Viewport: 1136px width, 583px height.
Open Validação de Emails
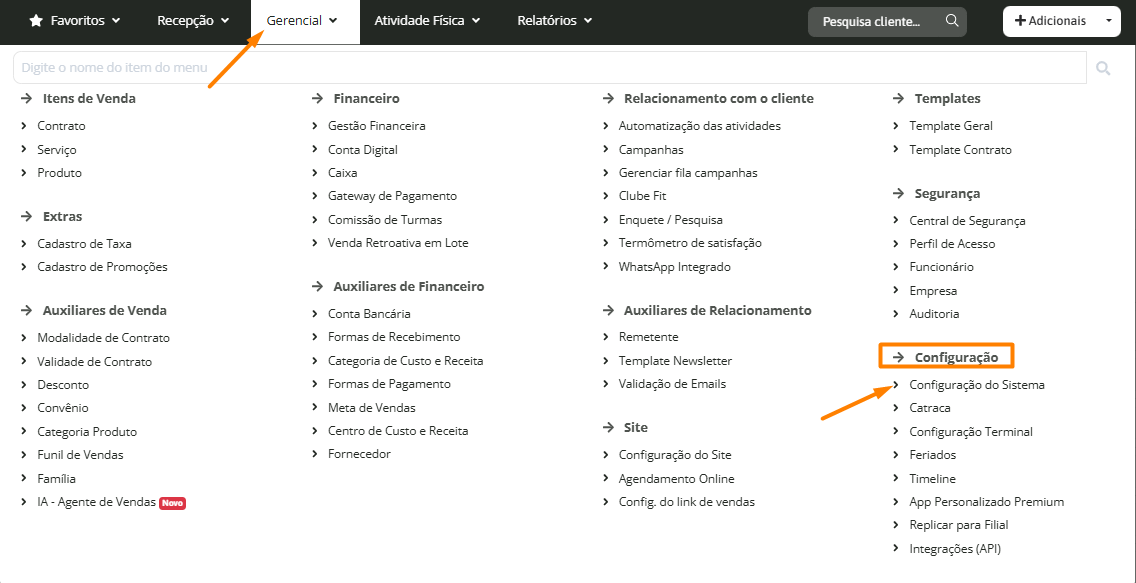[672, 384]
